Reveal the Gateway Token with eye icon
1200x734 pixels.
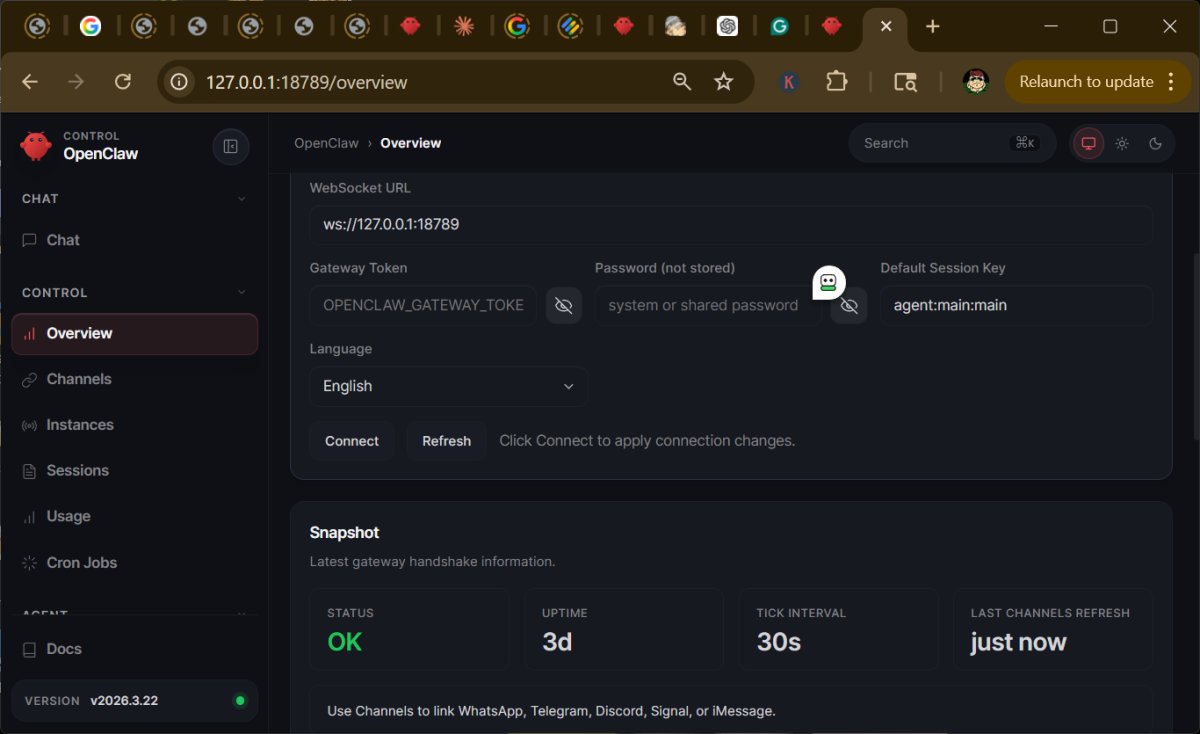pos(564,305)
